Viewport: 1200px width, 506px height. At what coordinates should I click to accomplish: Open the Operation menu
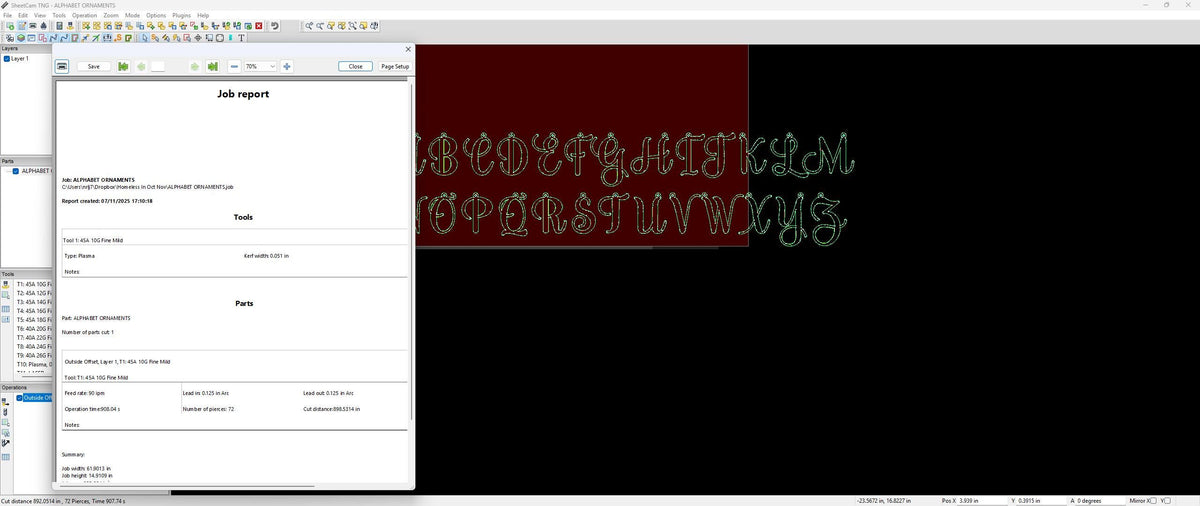click(85, 16)
